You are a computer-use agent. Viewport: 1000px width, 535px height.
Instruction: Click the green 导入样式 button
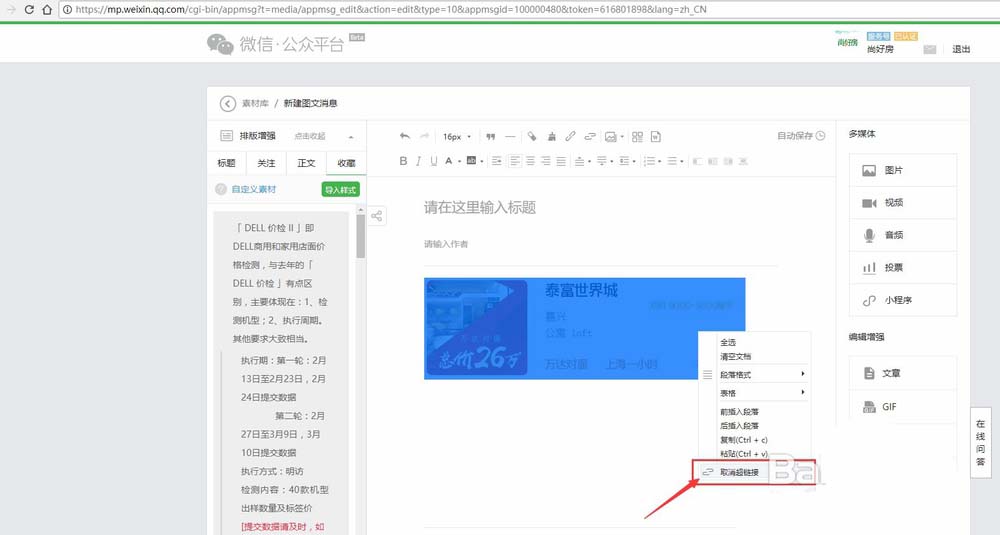[341, 189]
